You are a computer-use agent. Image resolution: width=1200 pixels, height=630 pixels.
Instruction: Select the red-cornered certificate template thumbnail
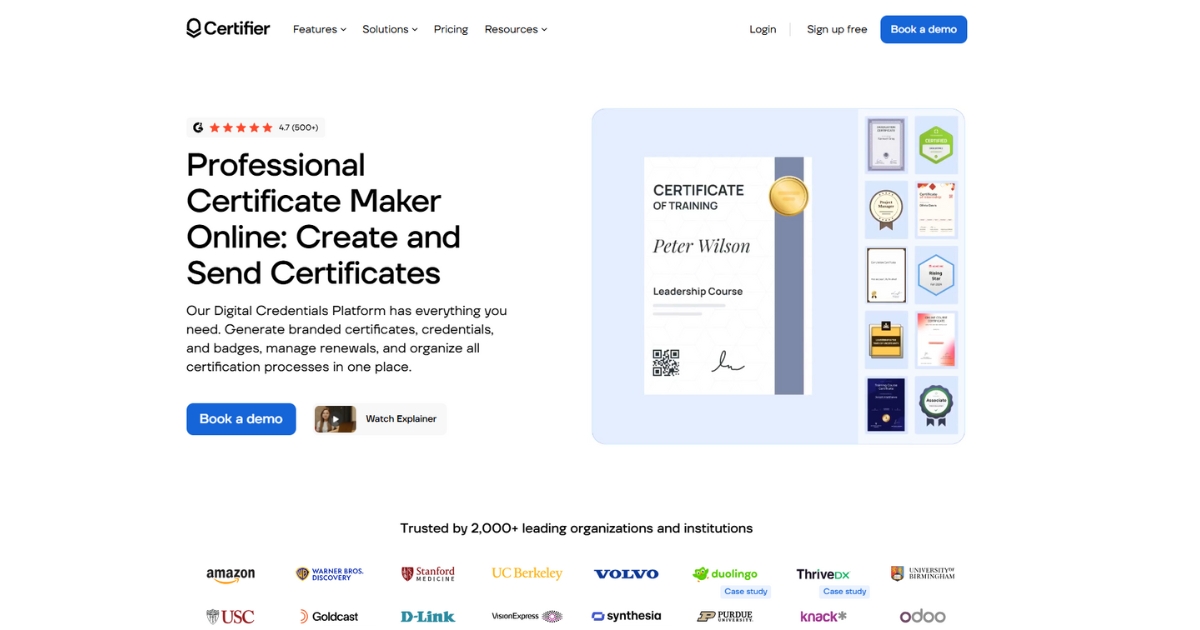(x=937, y=209)
